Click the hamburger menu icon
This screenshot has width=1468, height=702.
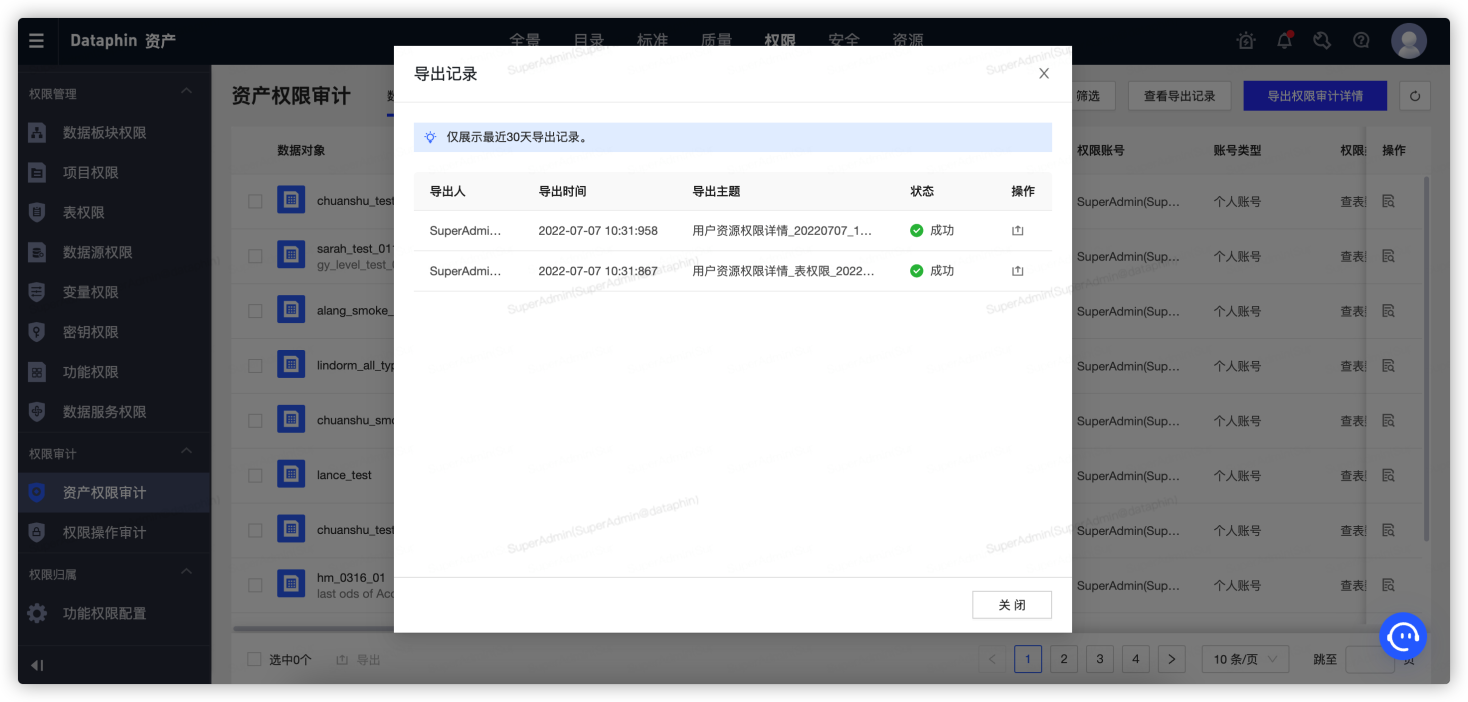click(x=36, y=40)
